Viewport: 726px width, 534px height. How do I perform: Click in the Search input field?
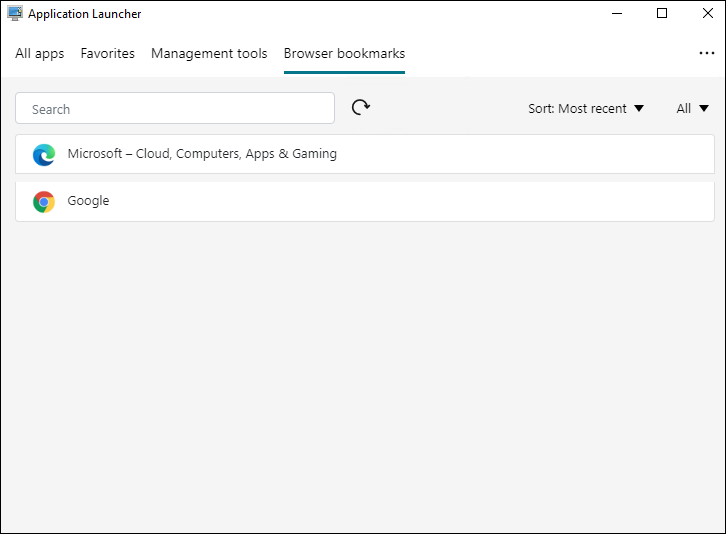(x=175, y=109)
